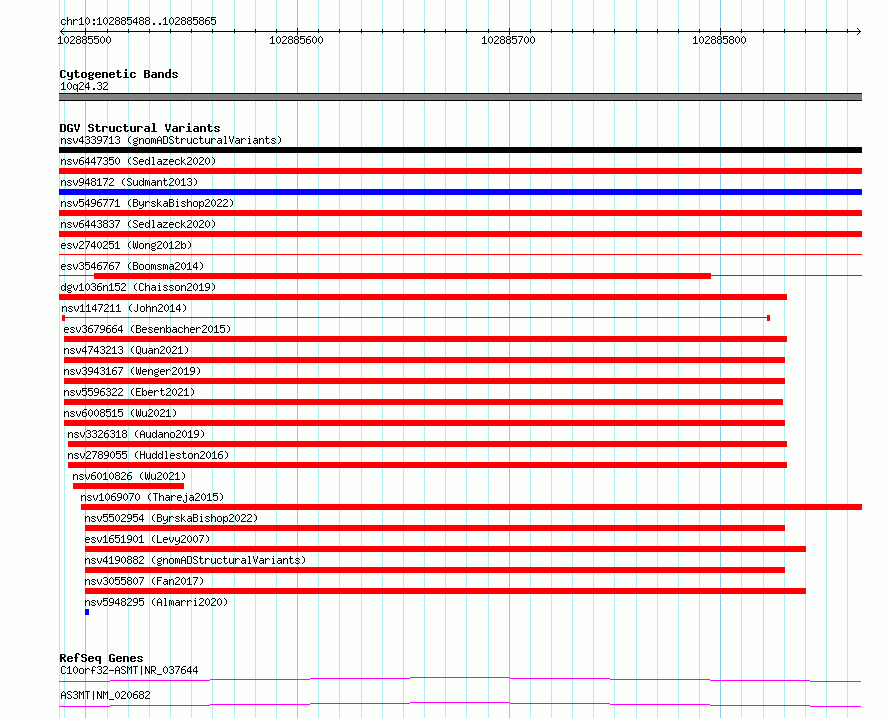Screen dimensions: 890x718
Task: Click nsv4743213 (Quan2021) label
Action: pyautogui.click(x=126, y=350)
